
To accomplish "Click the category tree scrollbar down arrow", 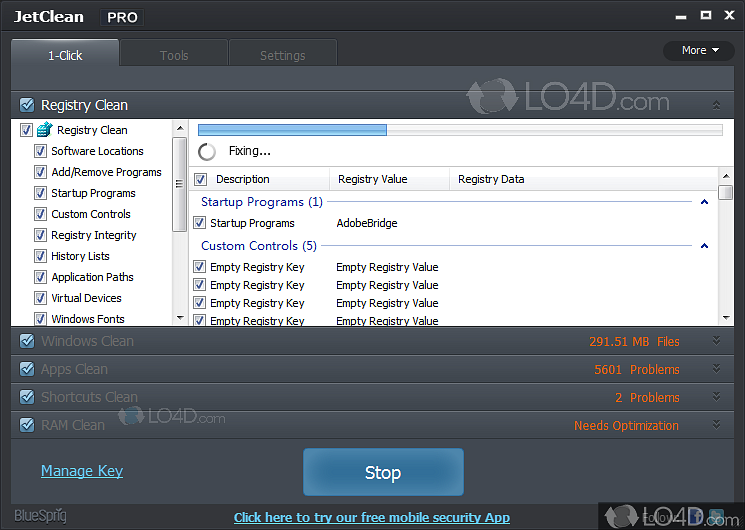I will (x=180, y=318).
